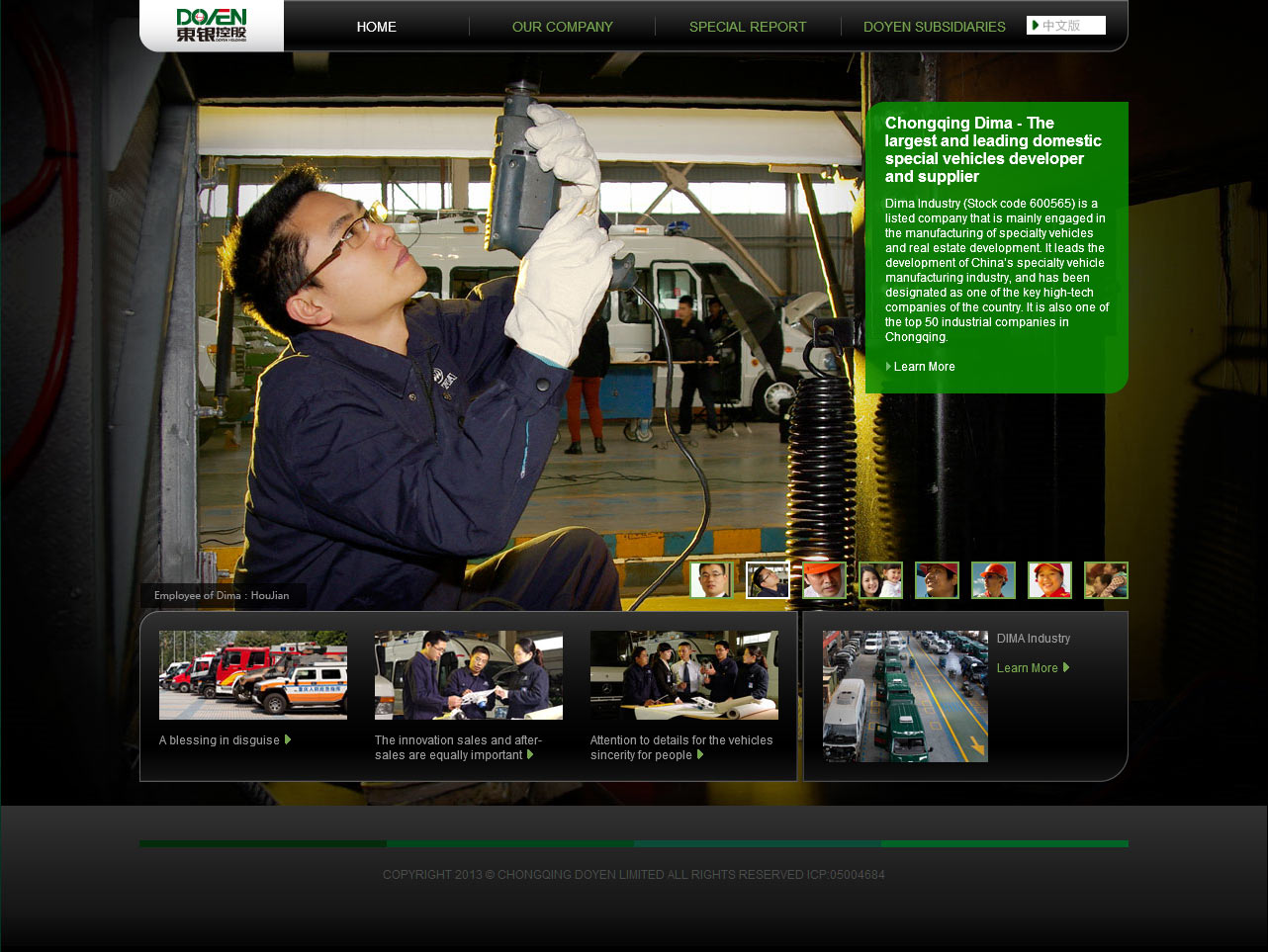Select thumbnail of worker in orange helmet against sky
Screen dimensions: 1268x952
click(x=993, y=580)
